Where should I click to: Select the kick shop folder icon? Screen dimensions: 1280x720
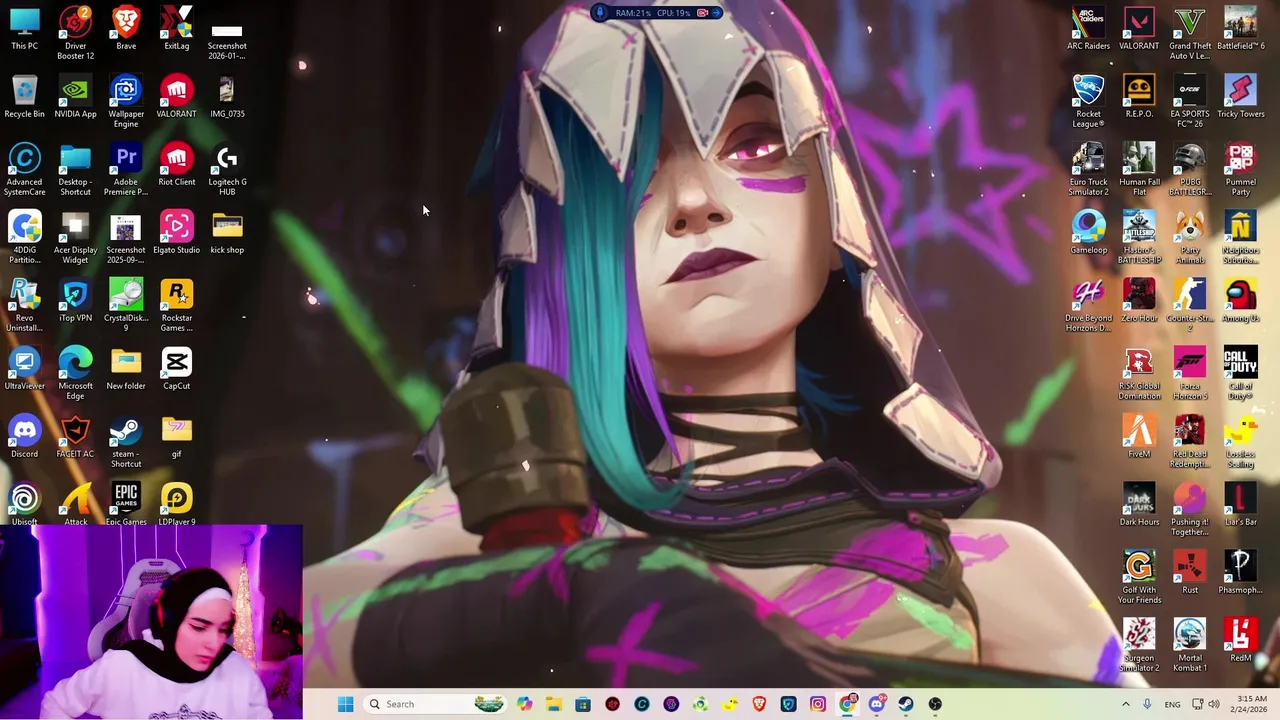227,233
